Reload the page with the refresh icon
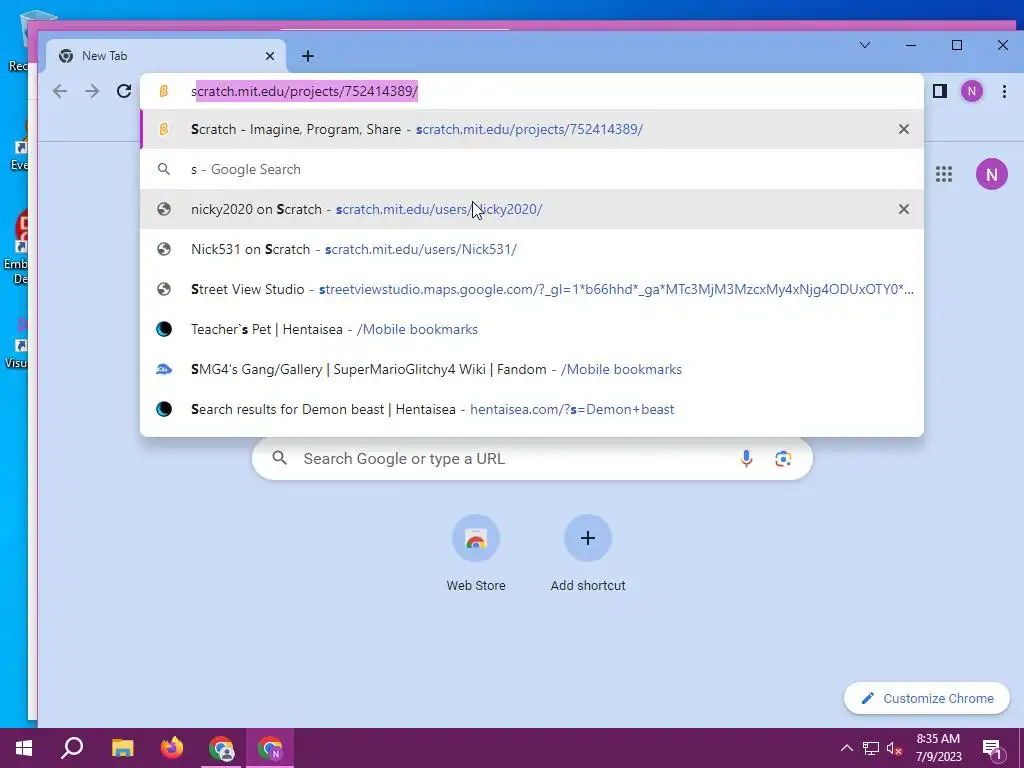Image resolution: width=1024 pixels, height=768 pixels. click(x=124, y=91)
